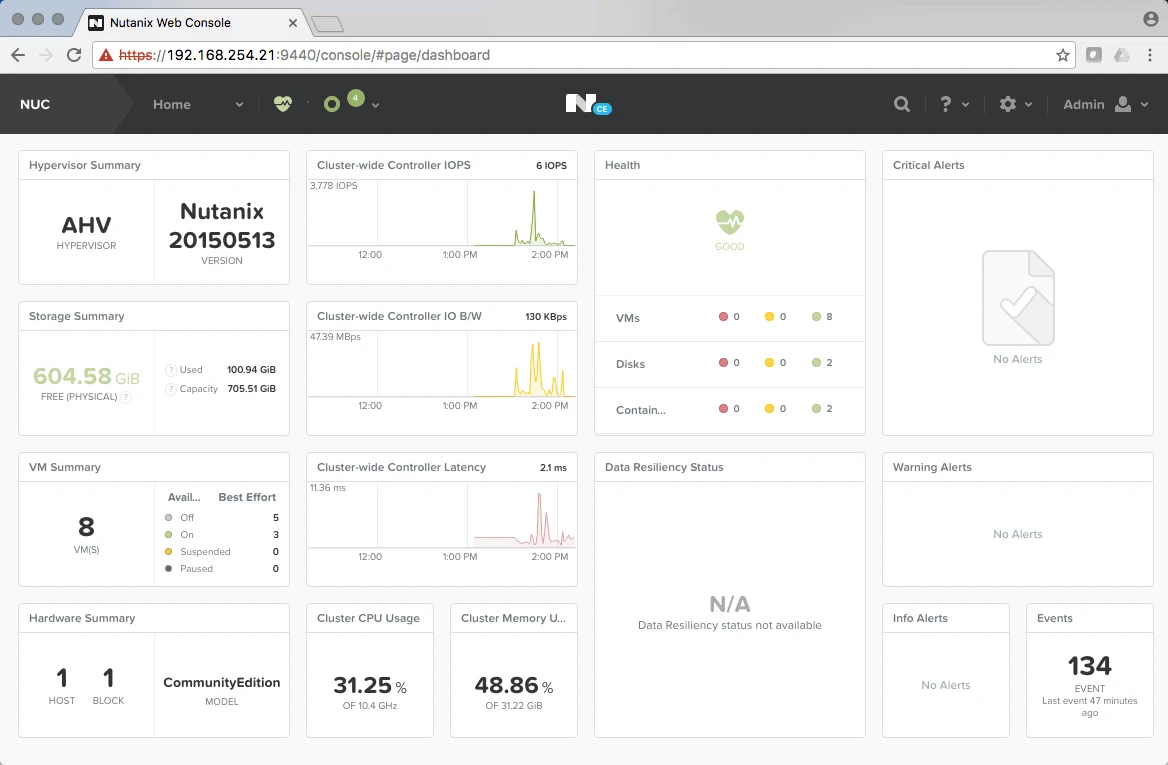
Task: Open search with the magnifier icon
Action: pyautogui.click(x=902, y=104)
